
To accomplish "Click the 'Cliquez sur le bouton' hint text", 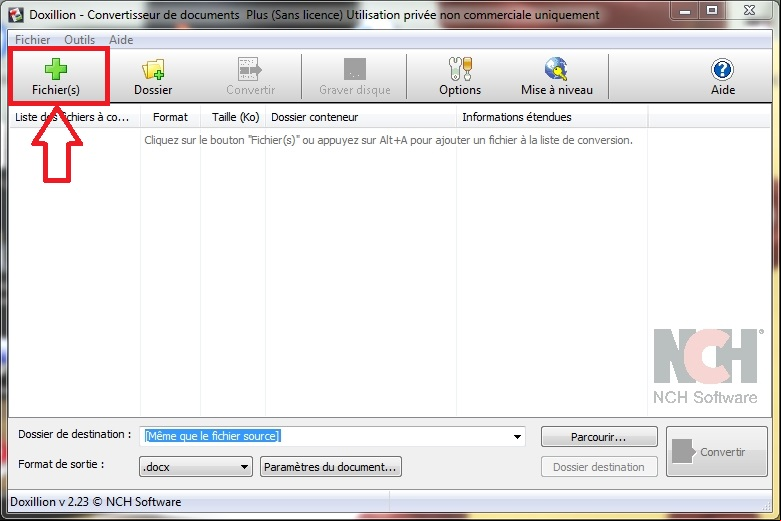I will click(x=389, y=140).
